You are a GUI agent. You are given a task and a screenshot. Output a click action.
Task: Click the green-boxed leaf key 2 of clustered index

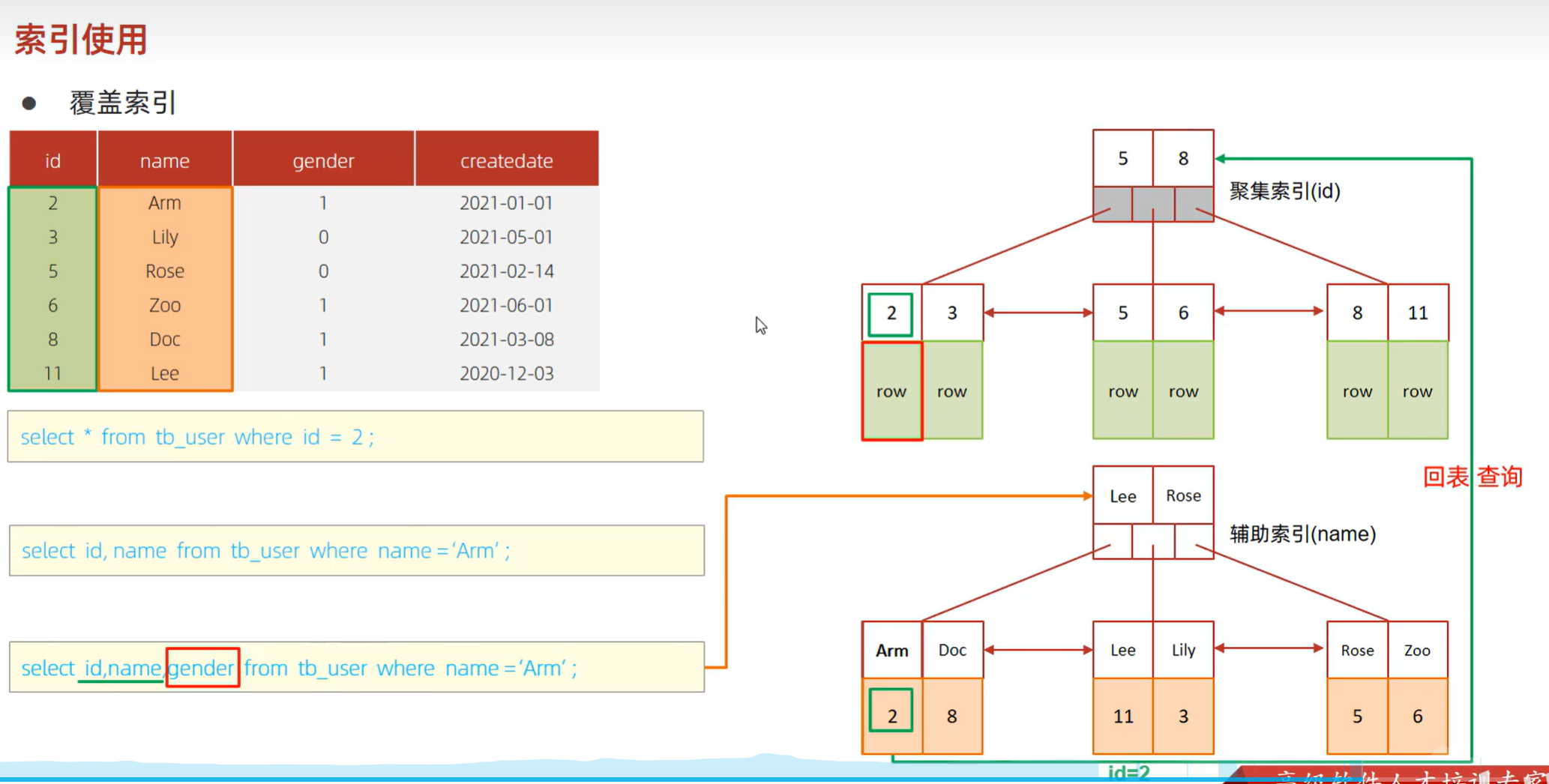coord(891,313)
